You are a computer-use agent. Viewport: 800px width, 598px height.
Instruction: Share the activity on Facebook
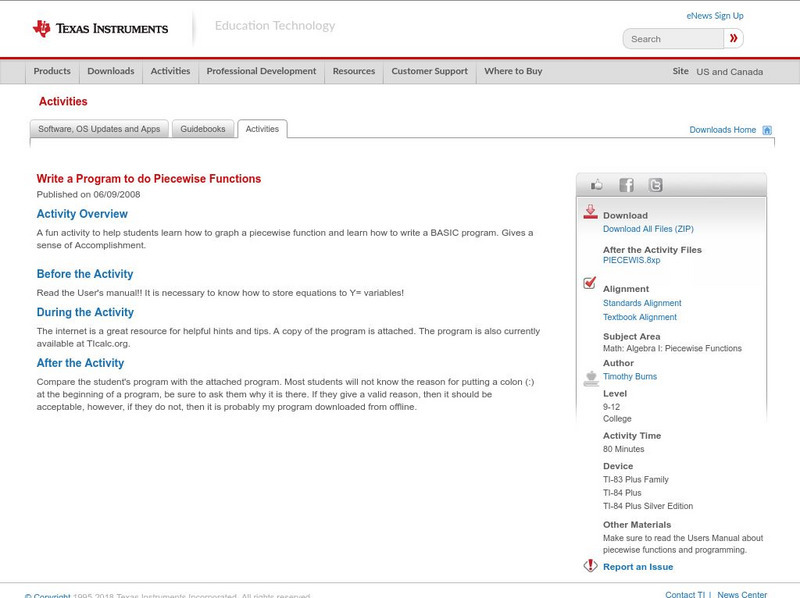(627, 185)
